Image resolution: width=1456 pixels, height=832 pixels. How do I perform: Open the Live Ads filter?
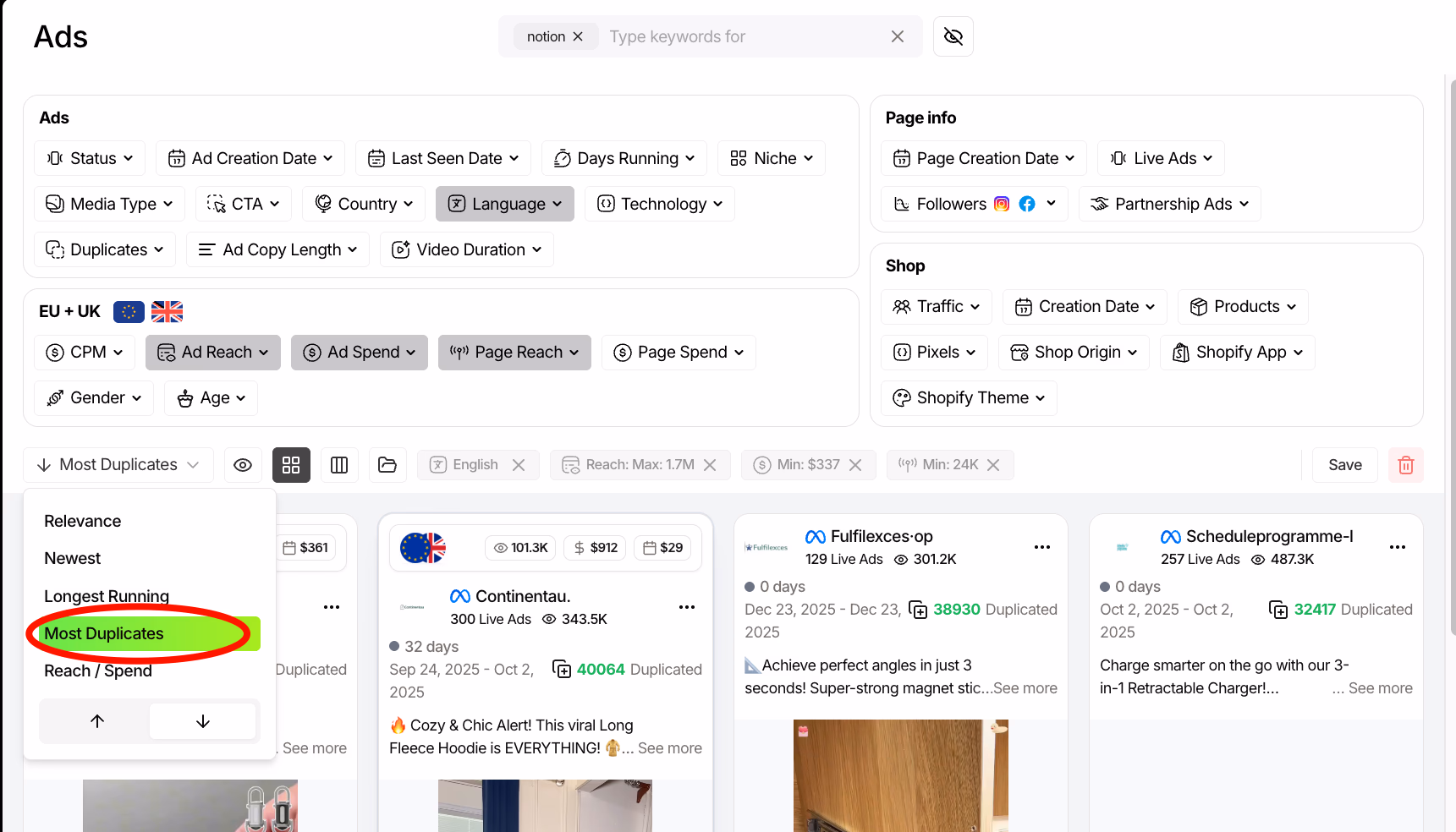[x=1161, y=158]
